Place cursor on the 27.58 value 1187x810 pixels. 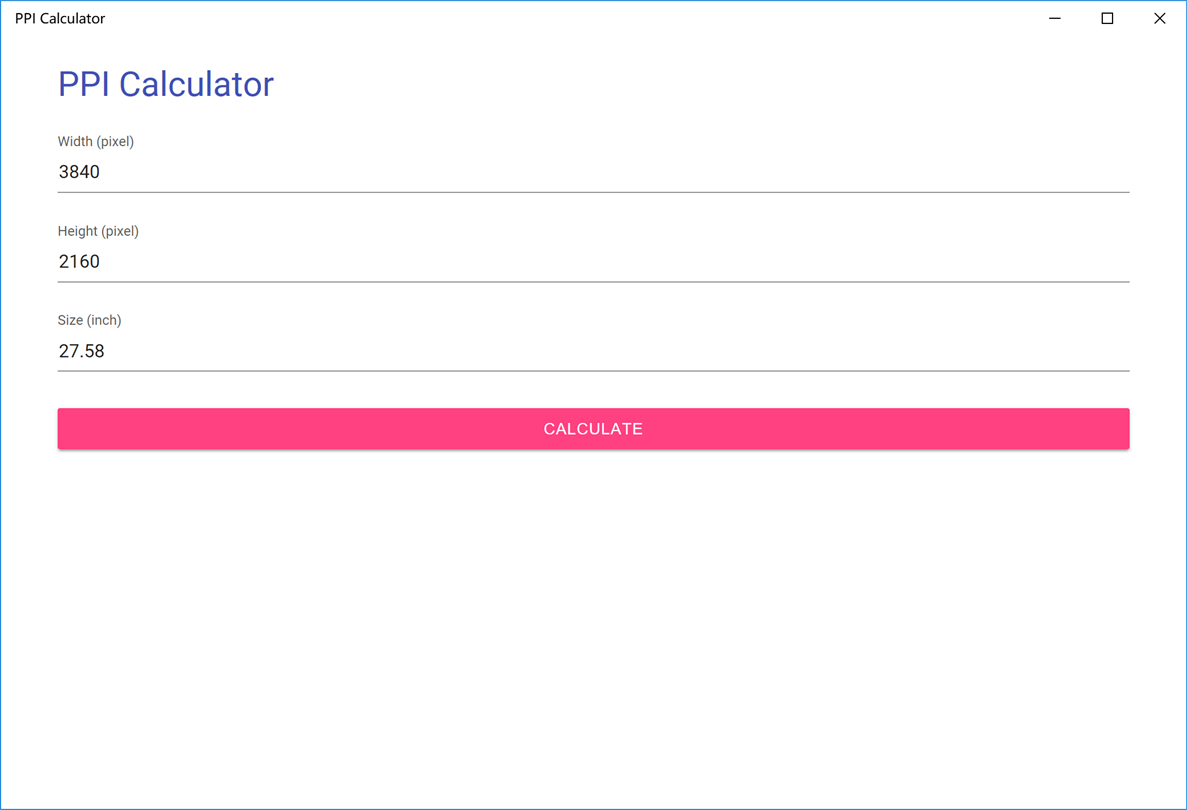tap(82, 351)
